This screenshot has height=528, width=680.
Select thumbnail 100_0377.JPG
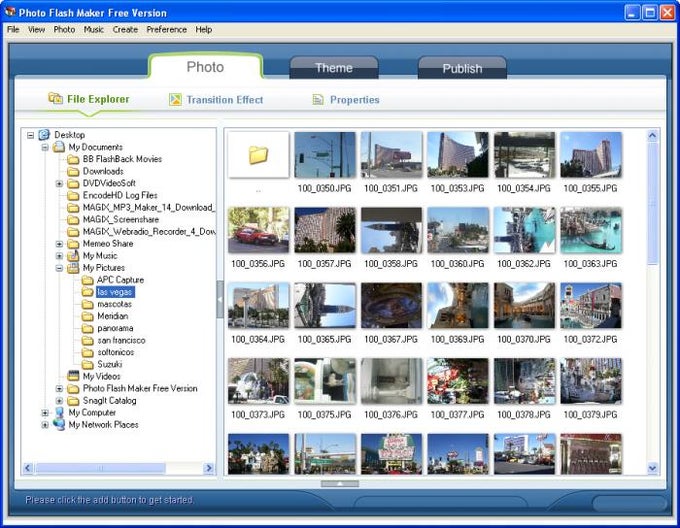click(458, 381)
